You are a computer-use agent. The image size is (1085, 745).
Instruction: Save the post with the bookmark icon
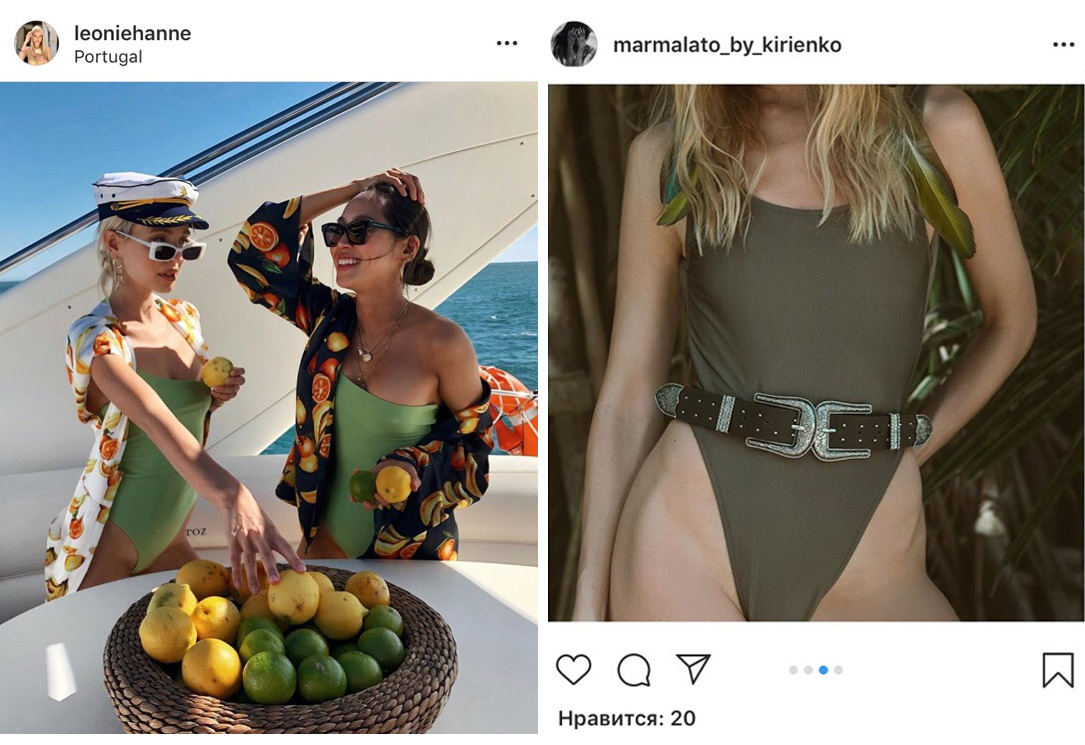point(1058,670)
